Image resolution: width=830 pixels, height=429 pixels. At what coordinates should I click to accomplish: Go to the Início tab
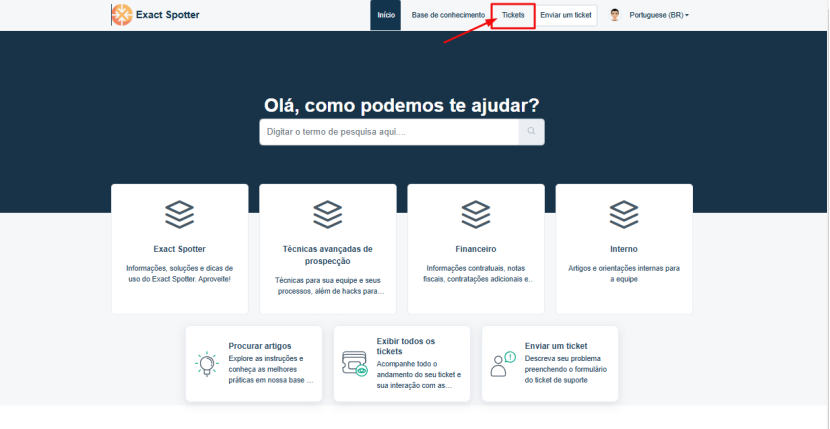386,15
